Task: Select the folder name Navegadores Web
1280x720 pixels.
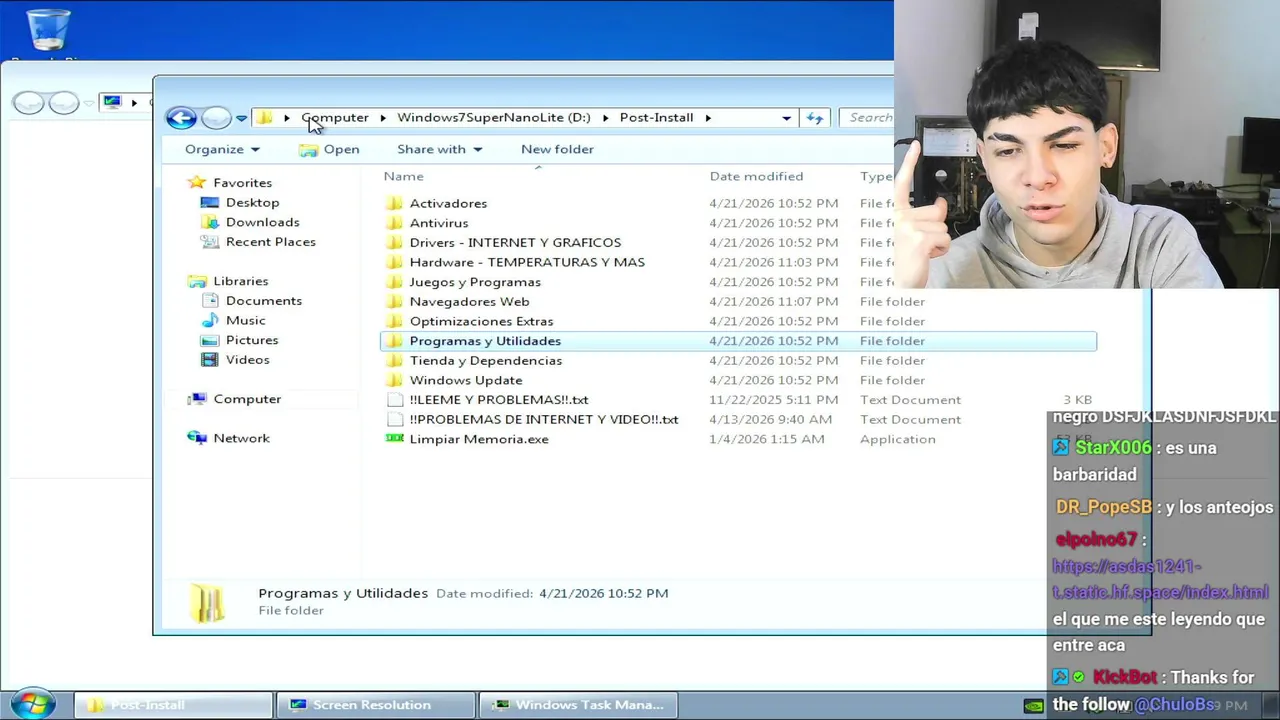Action: [x=469, y=301]
